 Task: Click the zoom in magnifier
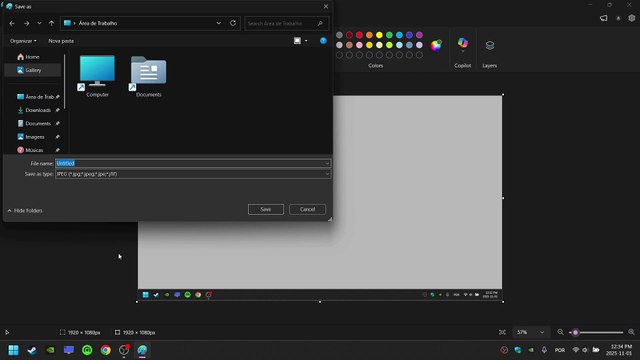pos(631,332)
